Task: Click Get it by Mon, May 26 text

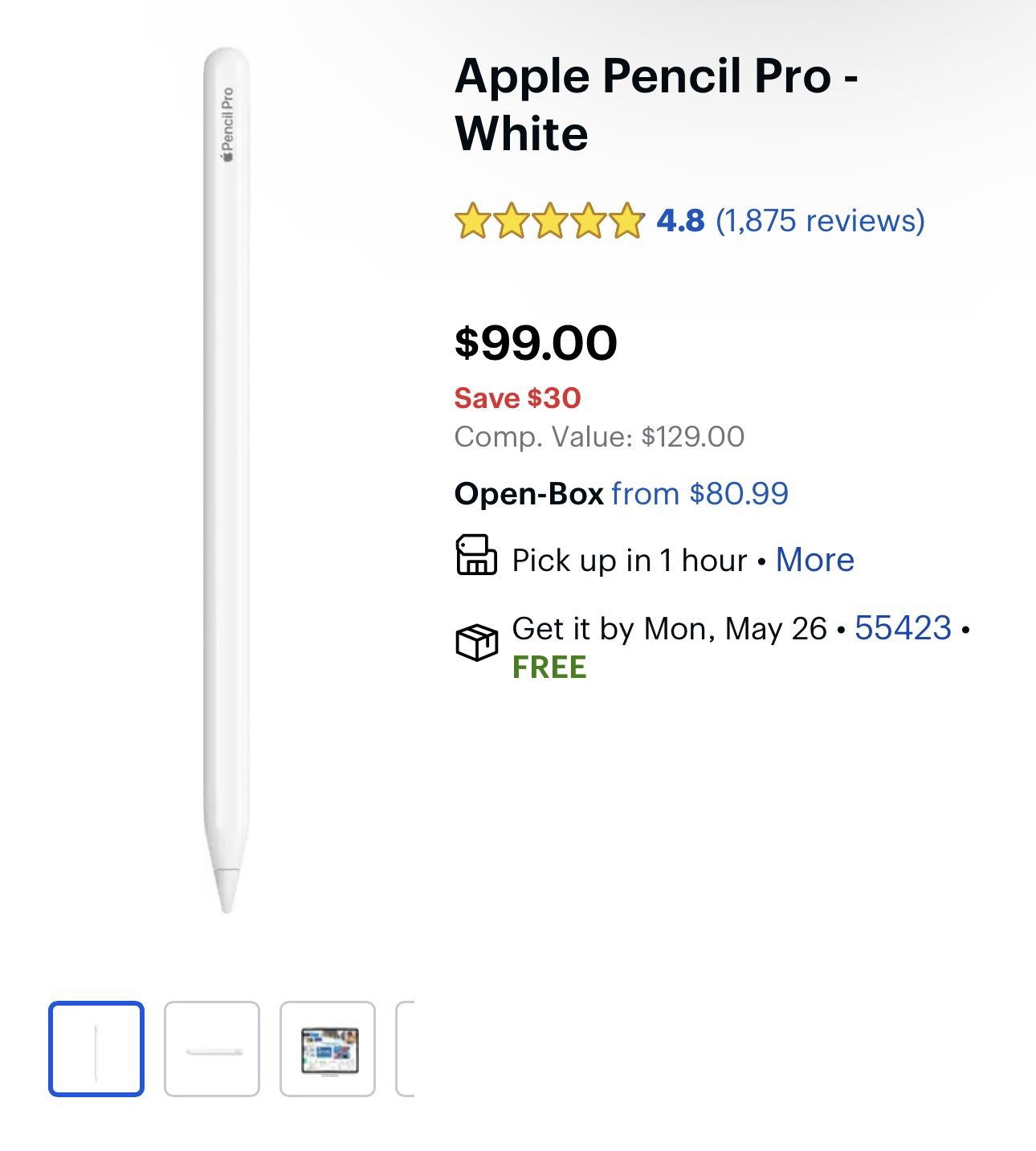Action: point(669,629)
